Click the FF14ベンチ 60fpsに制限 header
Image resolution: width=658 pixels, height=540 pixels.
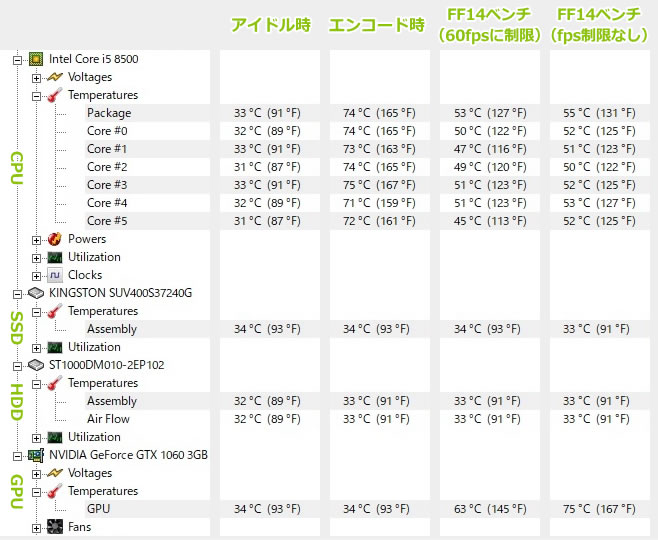click(x=489, y=25)
